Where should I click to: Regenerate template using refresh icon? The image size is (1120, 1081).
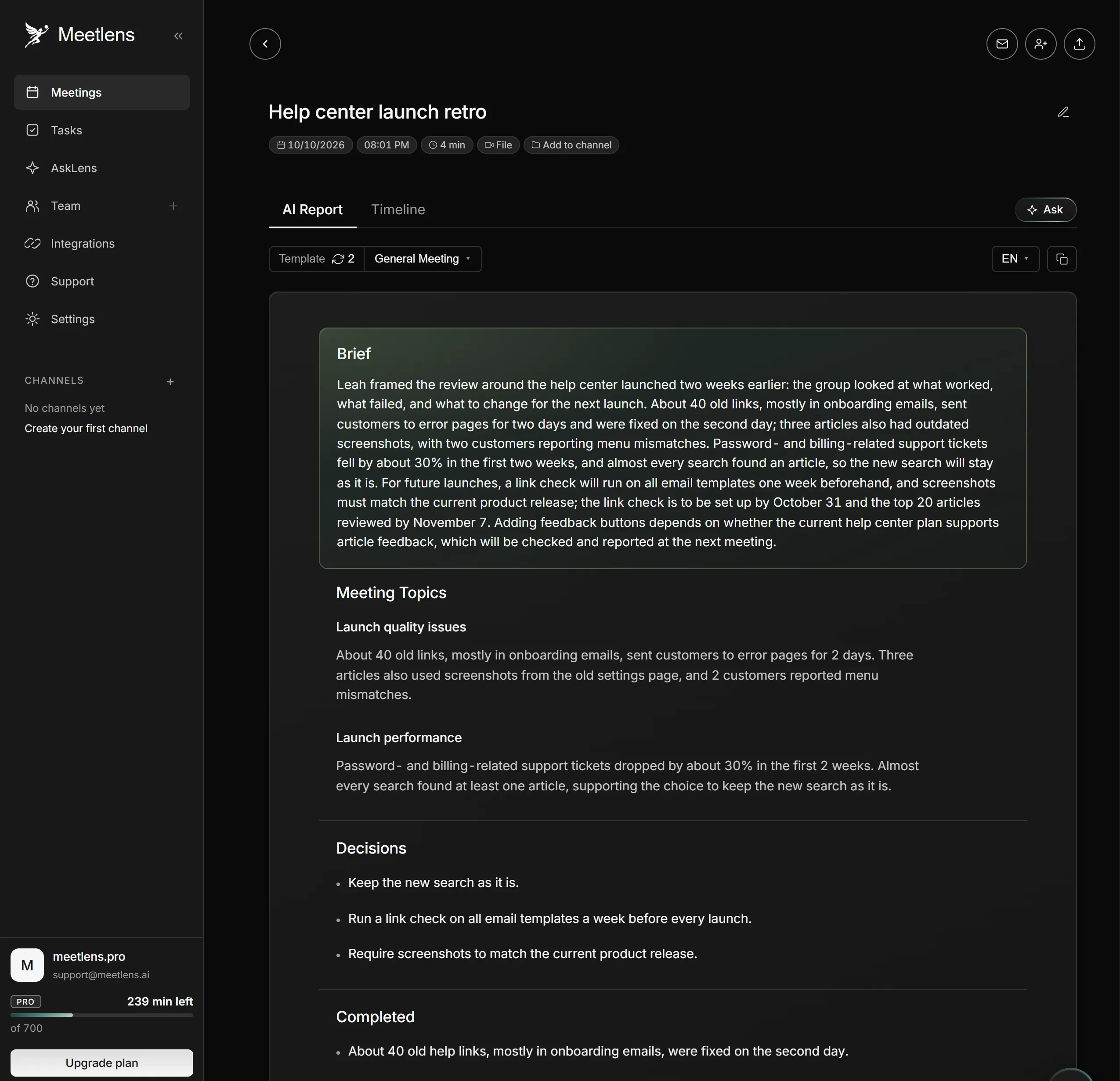coord(338,259)
